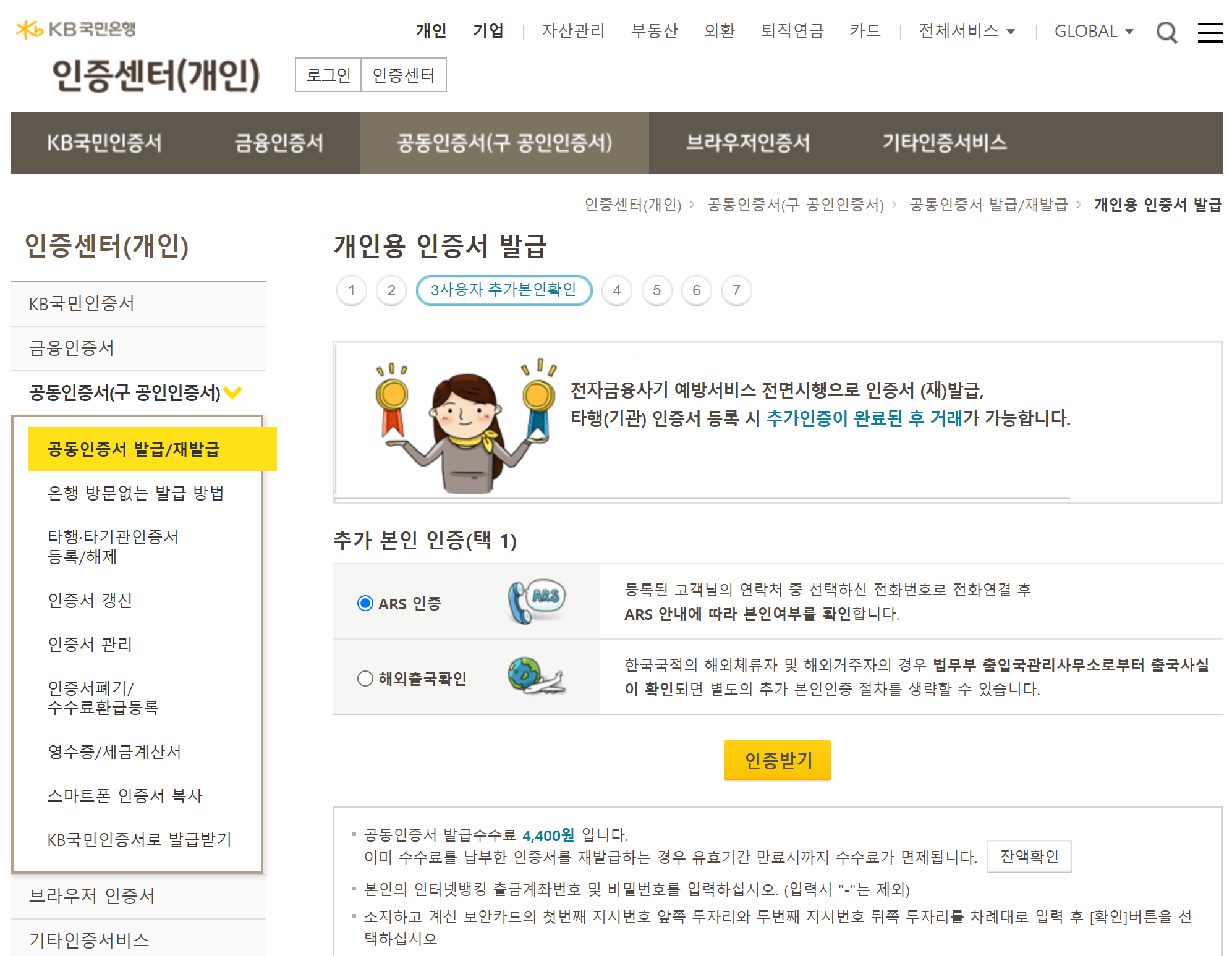This screenshot has width=1232, height=956.
Task: Open 은행 방문없는 발급 방법
Action: 136,493
